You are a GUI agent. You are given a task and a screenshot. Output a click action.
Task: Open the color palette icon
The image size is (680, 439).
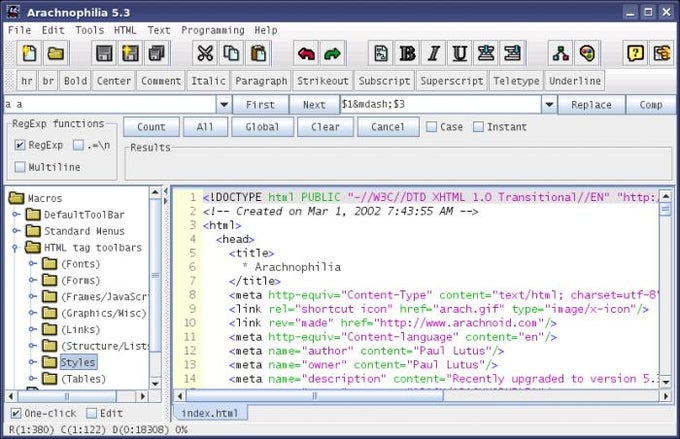coord(587,53)
